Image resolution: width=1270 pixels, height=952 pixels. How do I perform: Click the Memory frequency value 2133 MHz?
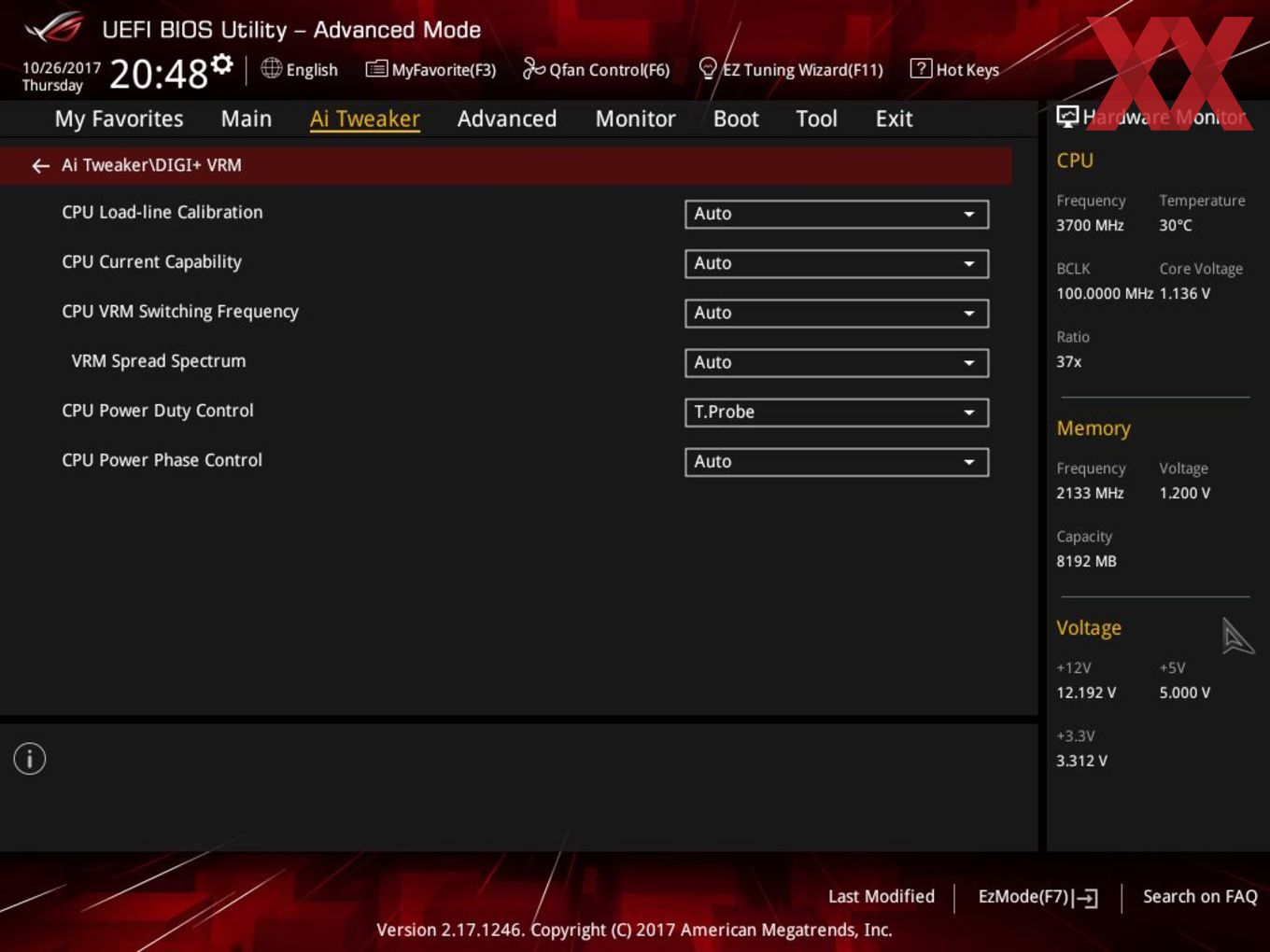[x=1090, y=493]
